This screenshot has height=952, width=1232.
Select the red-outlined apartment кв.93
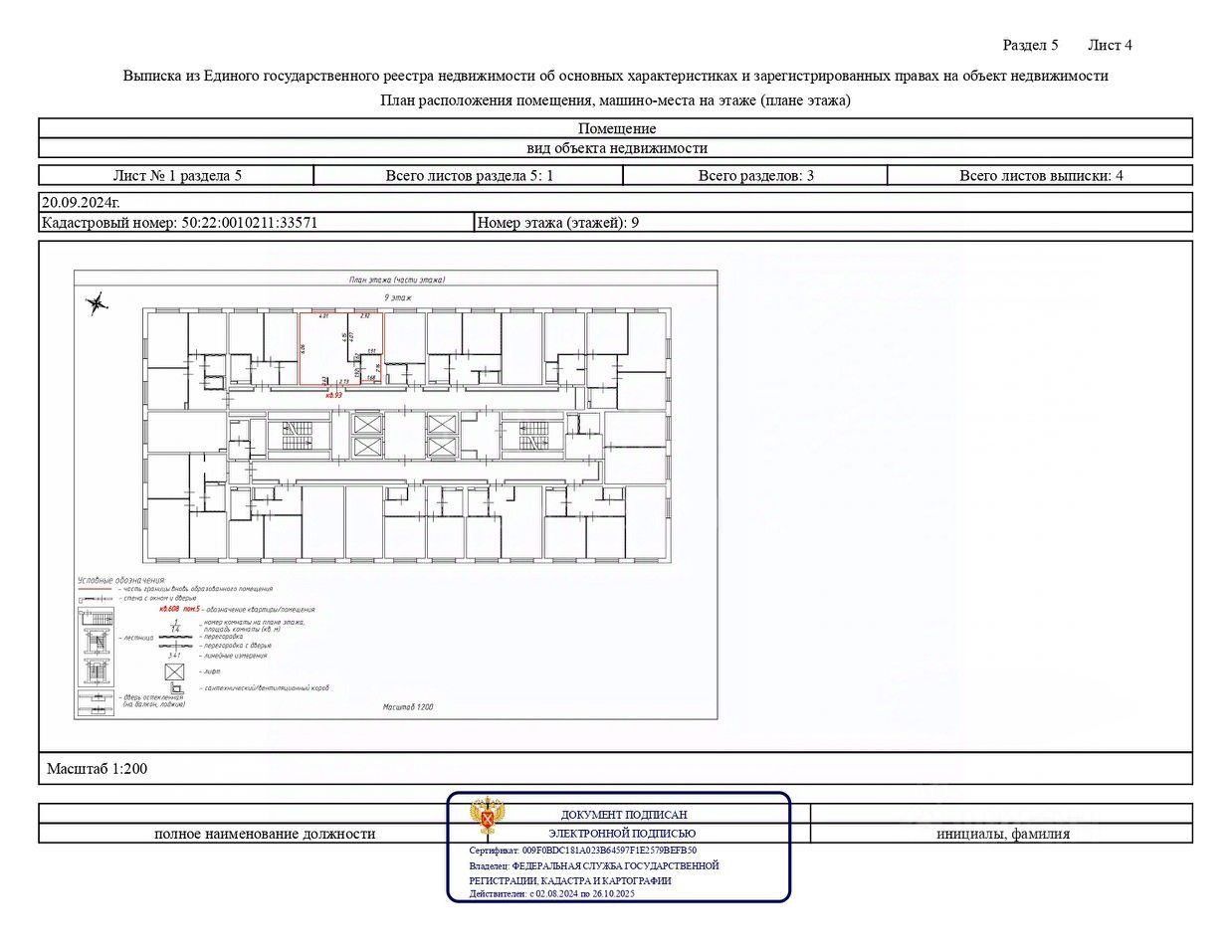341,350
